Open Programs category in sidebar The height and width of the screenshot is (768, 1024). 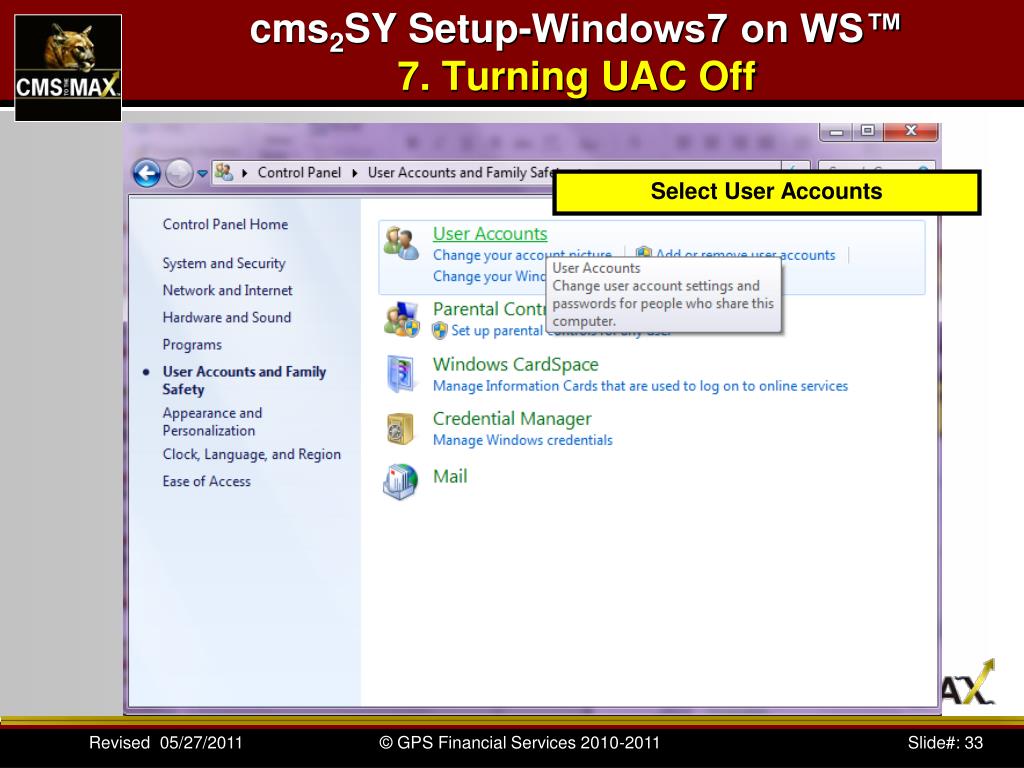point(192,345)
